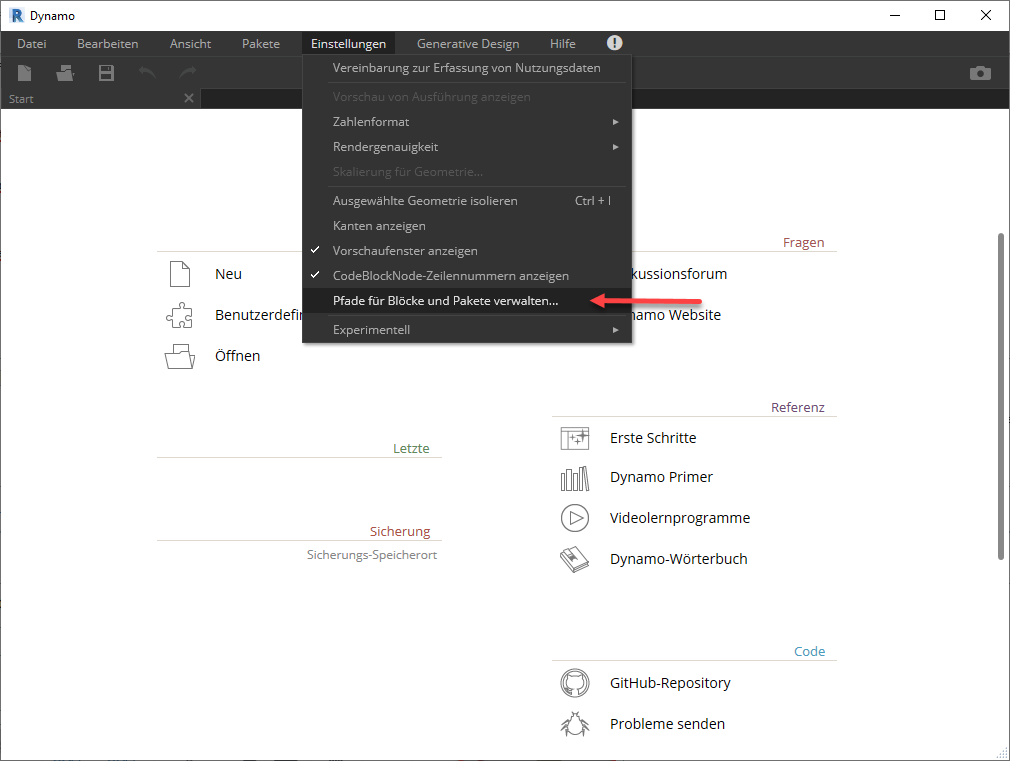Image resolution: width=1010 pixels, height=761 pixels.
Task: Click the Dynamo-Wörterbuch book icon
Action: [574, 560]
